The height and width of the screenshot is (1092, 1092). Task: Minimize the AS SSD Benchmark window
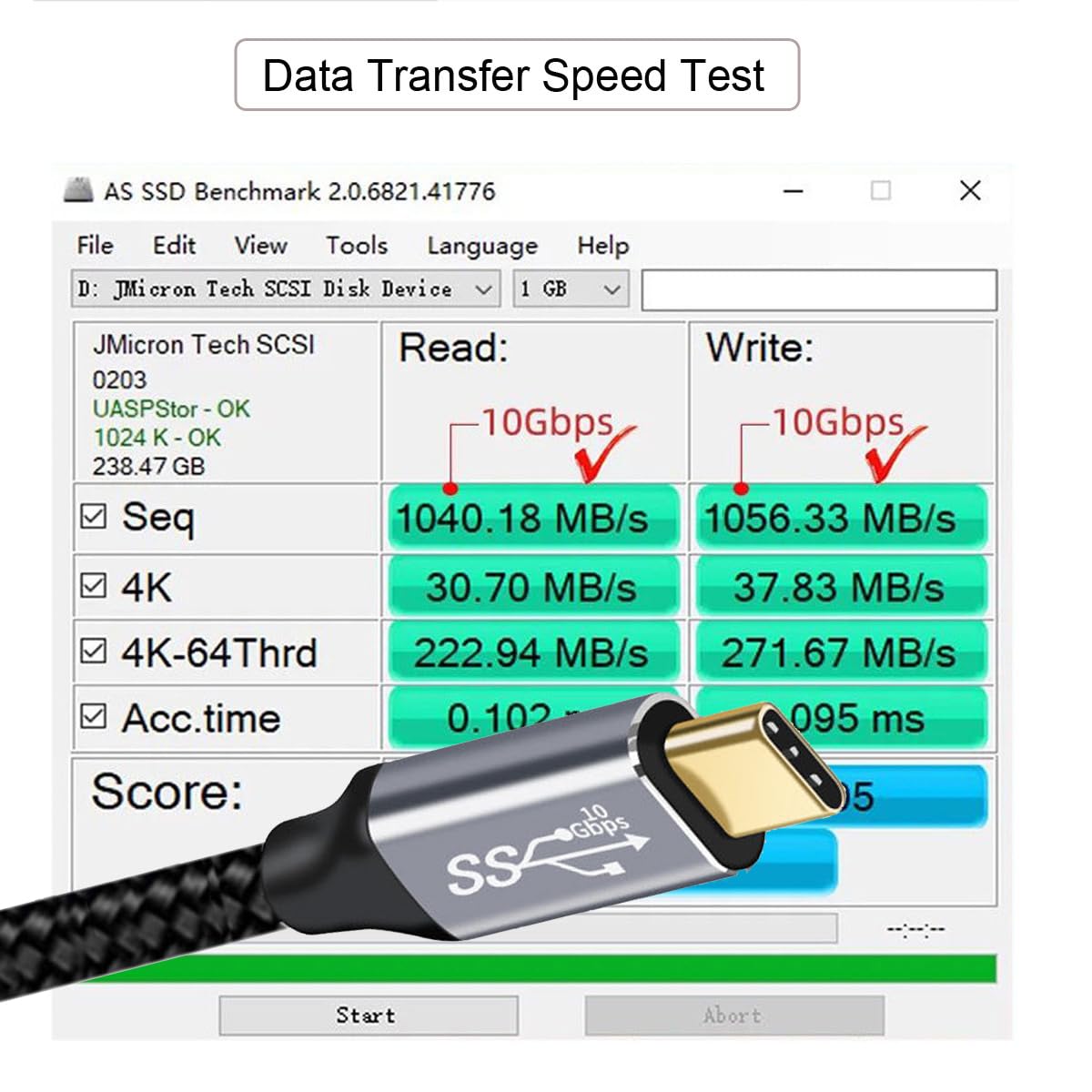tap(794, 191)
